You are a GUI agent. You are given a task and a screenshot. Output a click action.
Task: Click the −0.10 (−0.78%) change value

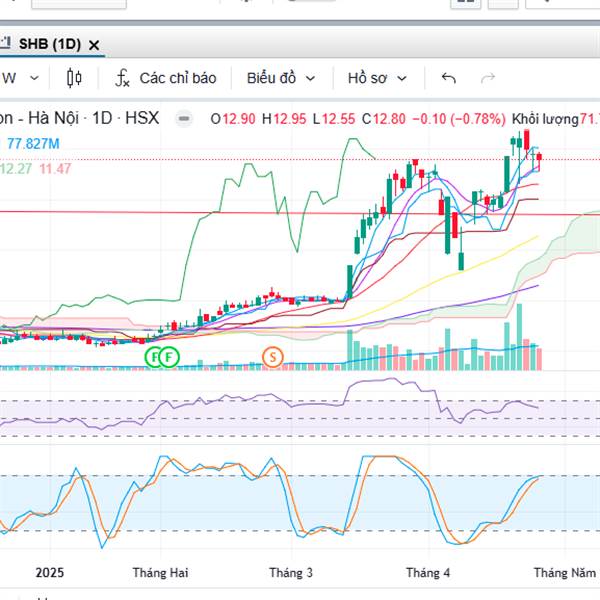pos(459,119)
